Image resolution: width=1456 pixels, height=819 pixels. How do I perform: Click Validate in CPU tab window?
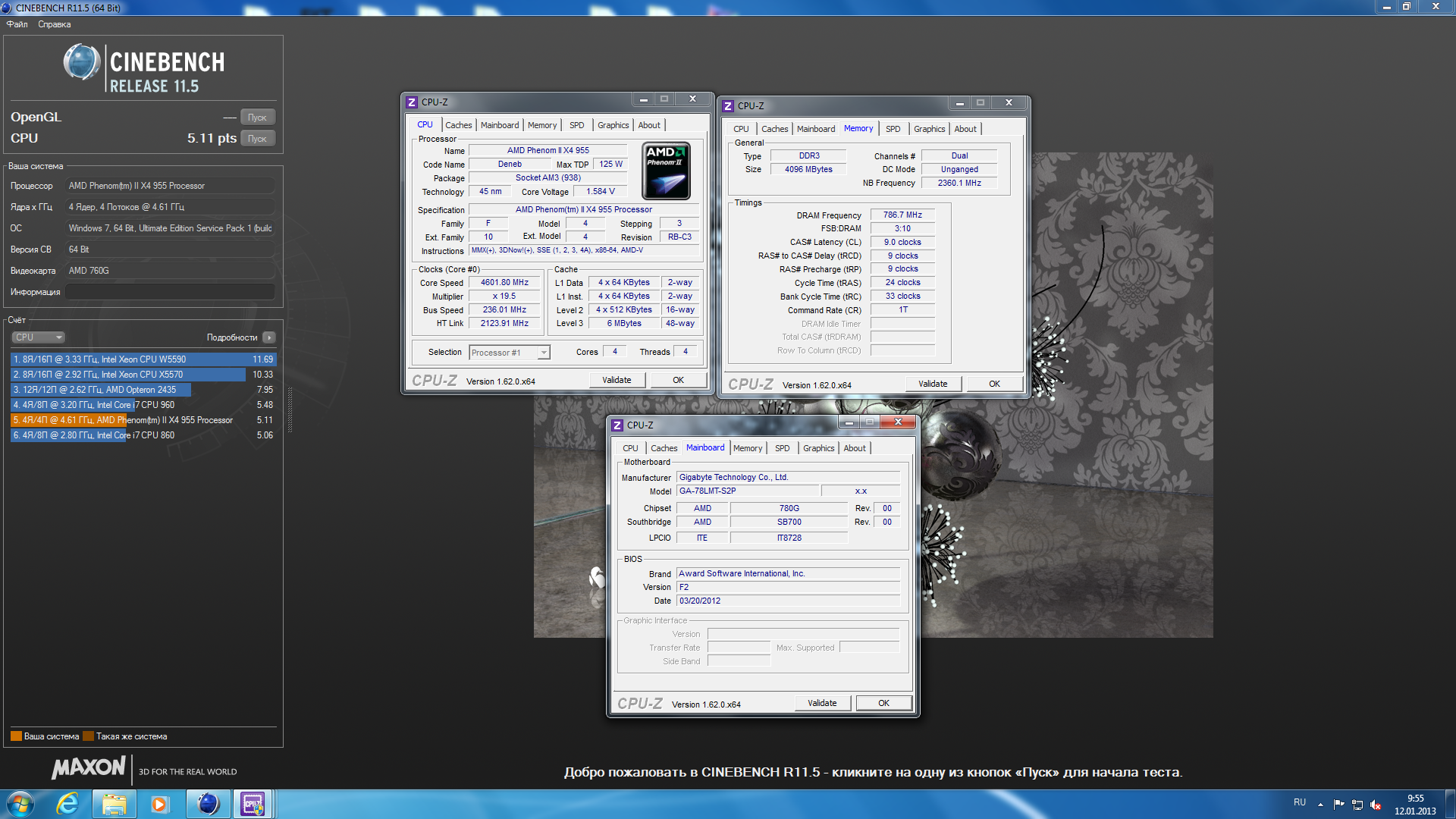coord(617,380)
